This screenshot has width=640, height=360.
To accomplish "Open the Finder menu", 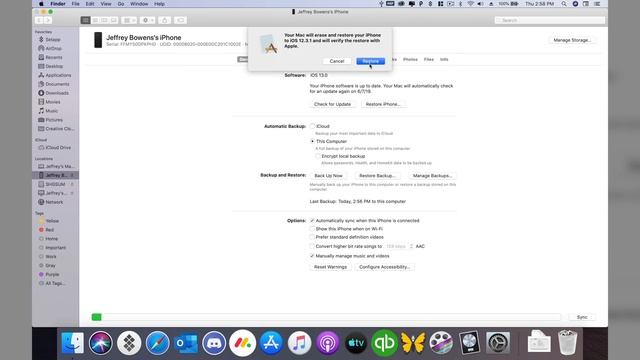I will pos(58,4).
